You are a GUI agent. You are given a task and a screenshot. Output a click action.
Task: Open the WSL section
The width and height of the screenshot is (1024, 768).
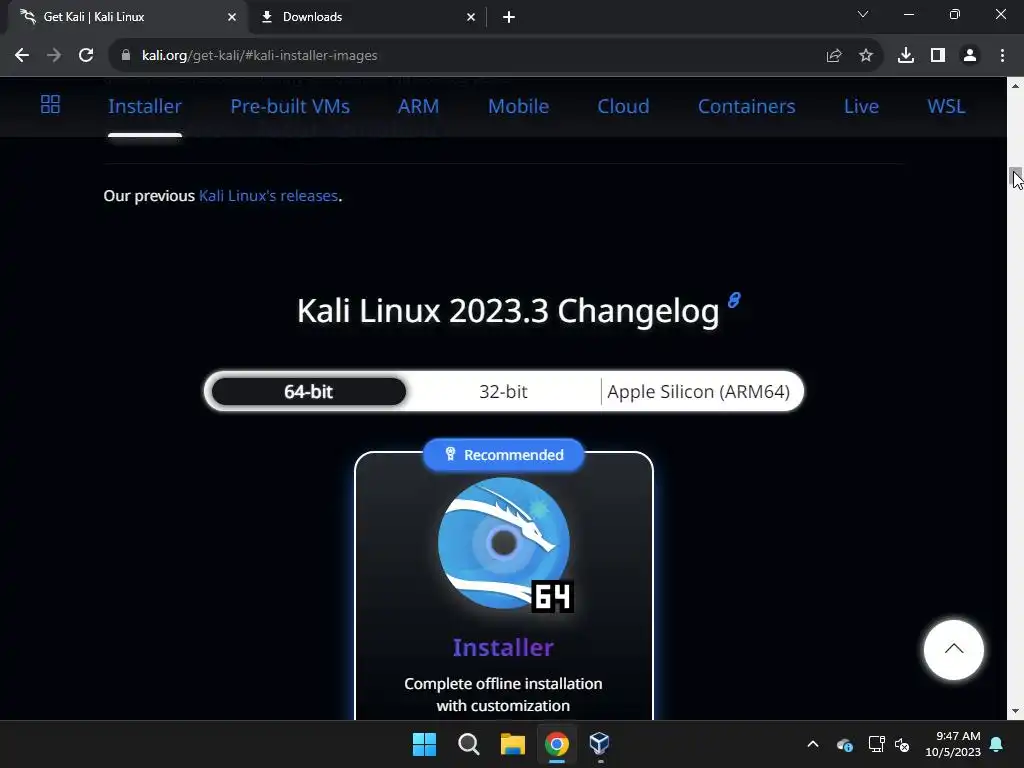click(x=946, y=106)
